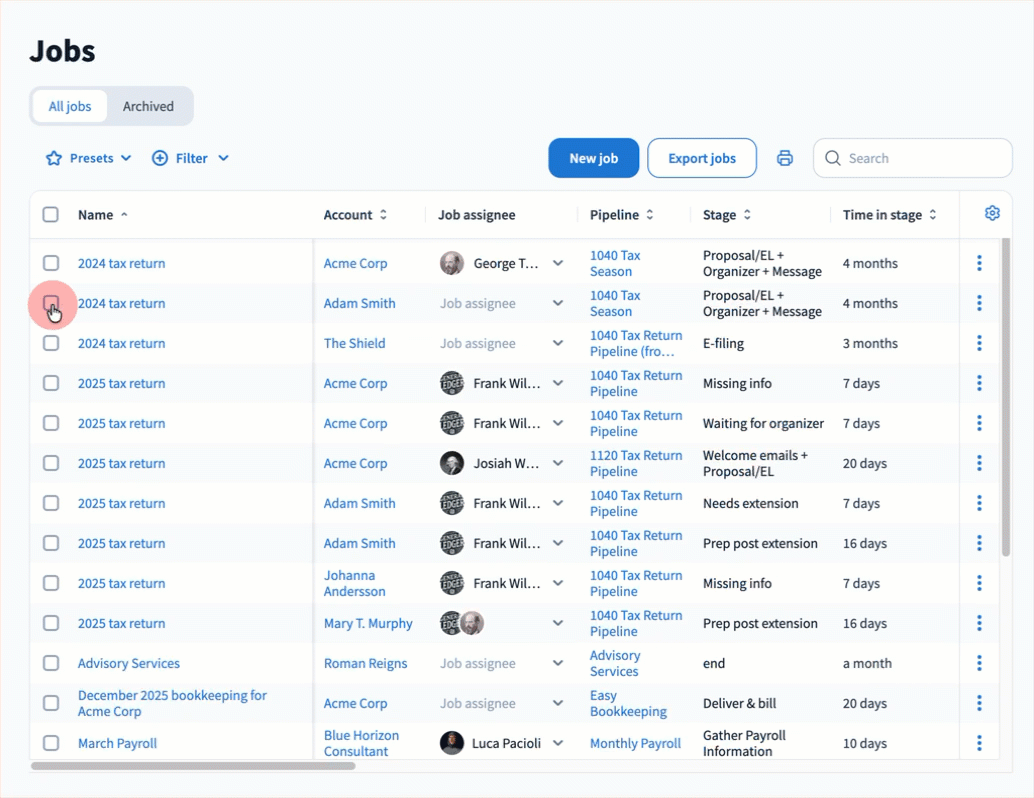Screen dimensions: 1034x798
Task: Open table settings gear icon
Action: (x=992, y=213)
